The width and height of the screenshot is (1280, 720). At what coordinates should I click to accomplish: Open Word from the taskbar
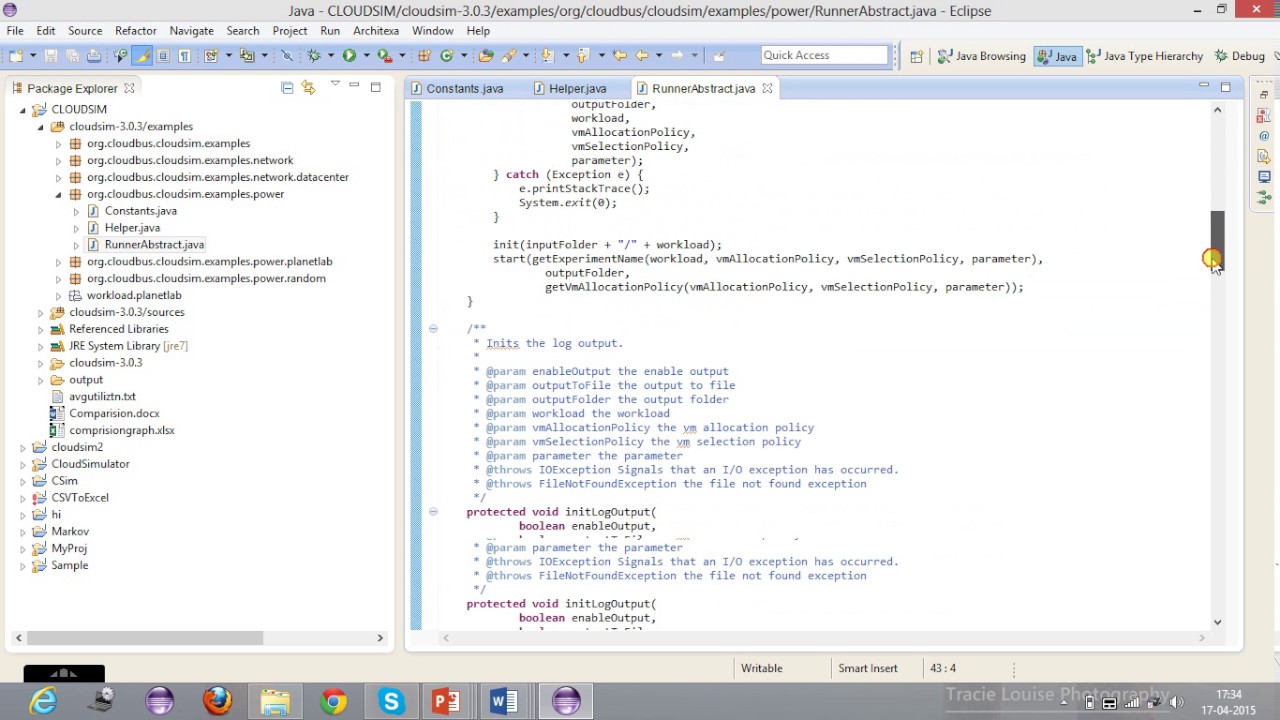tap(504, 702)
